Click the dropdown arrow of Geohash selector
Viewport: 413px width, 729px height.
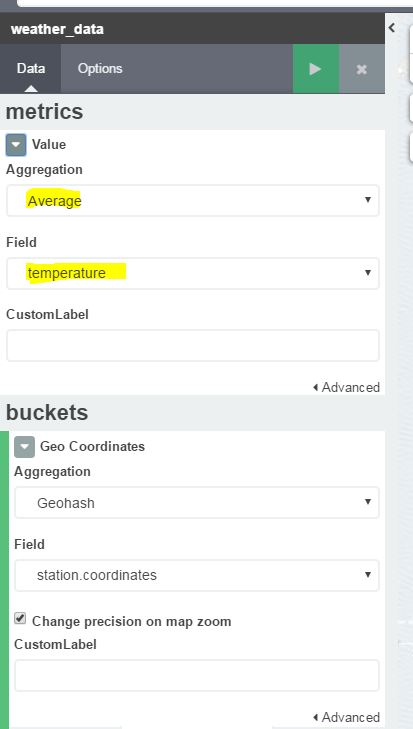[368, 502]
